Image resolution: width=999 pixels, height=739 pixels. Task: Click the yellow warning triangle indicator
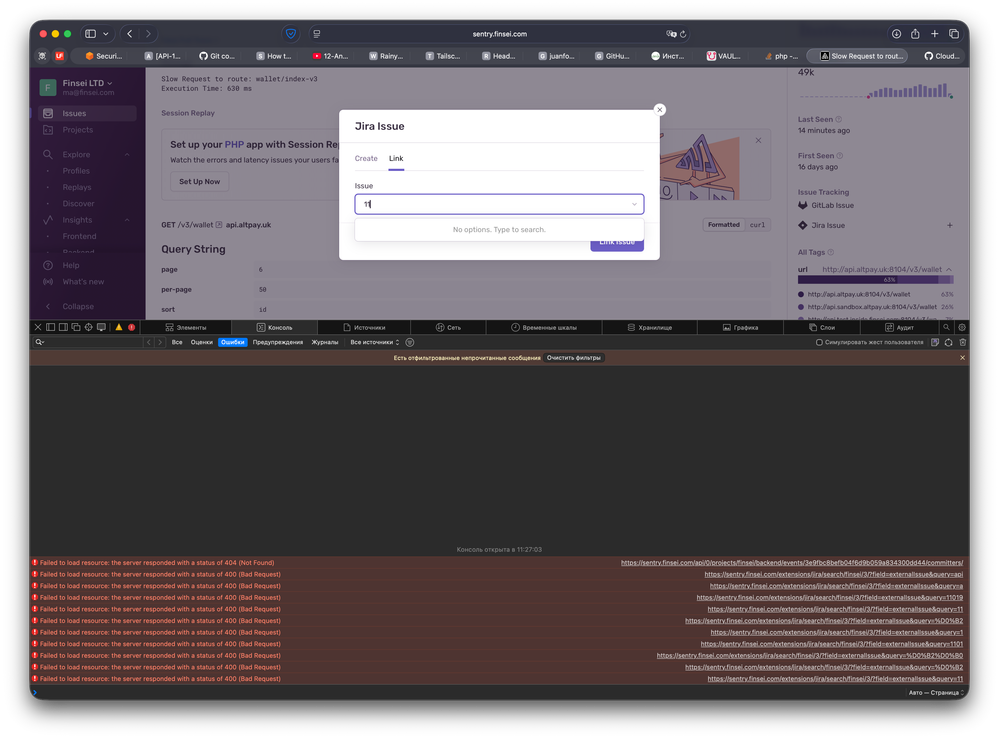click(x=119, y=327)
